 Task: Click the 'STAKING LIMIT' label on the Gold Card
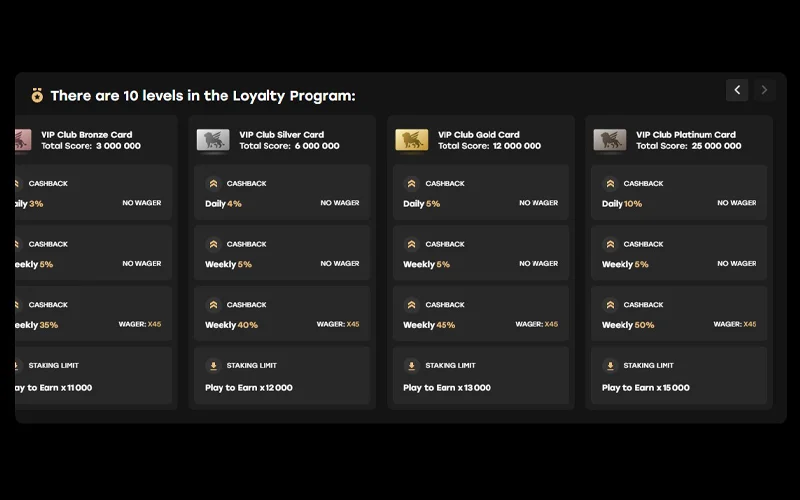[x=451, y=365]
